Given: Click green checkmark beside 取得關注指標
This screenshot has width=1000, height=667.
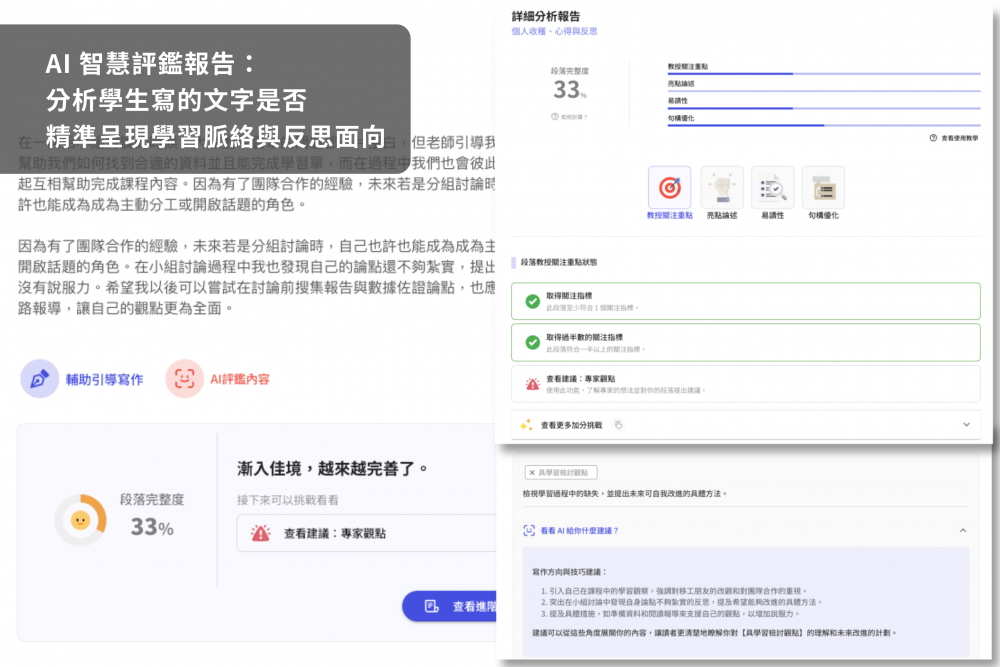Looking at the screenshot, I should pyautogui.click(x=532, y=301).
